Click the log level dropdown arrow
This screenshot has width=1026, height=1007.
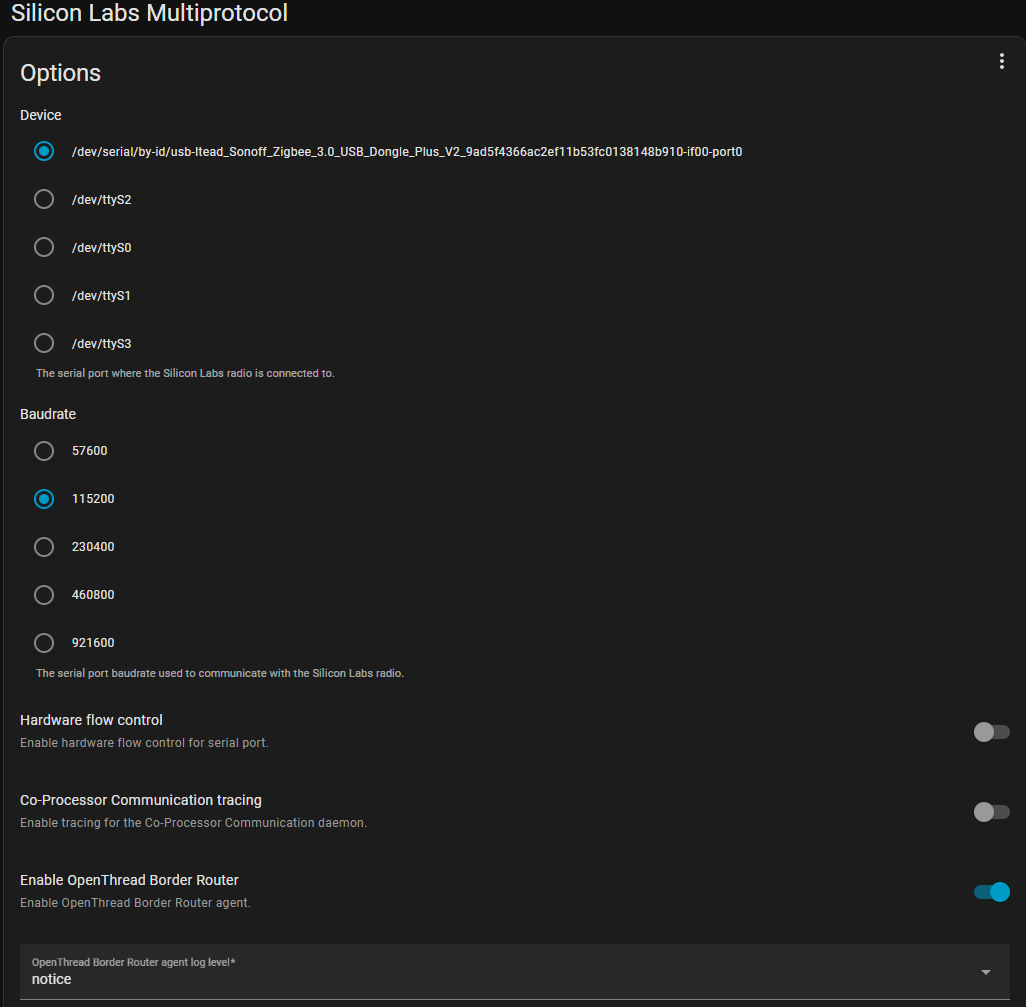(985, 972)
